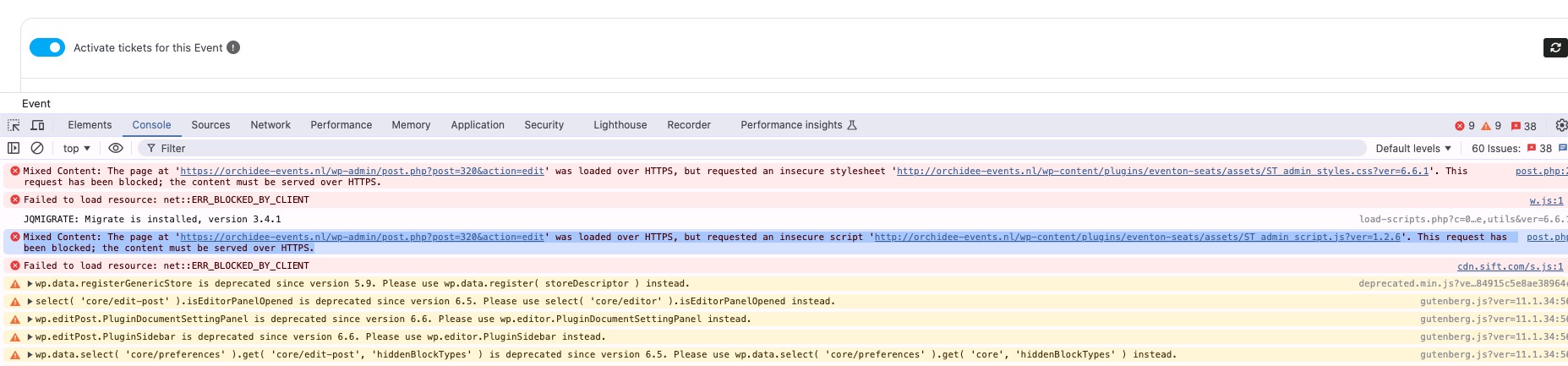The image size is (1568, 366).
Task: Toggle Activate tickets for this Event switch
Action: [x=47, y=47]
